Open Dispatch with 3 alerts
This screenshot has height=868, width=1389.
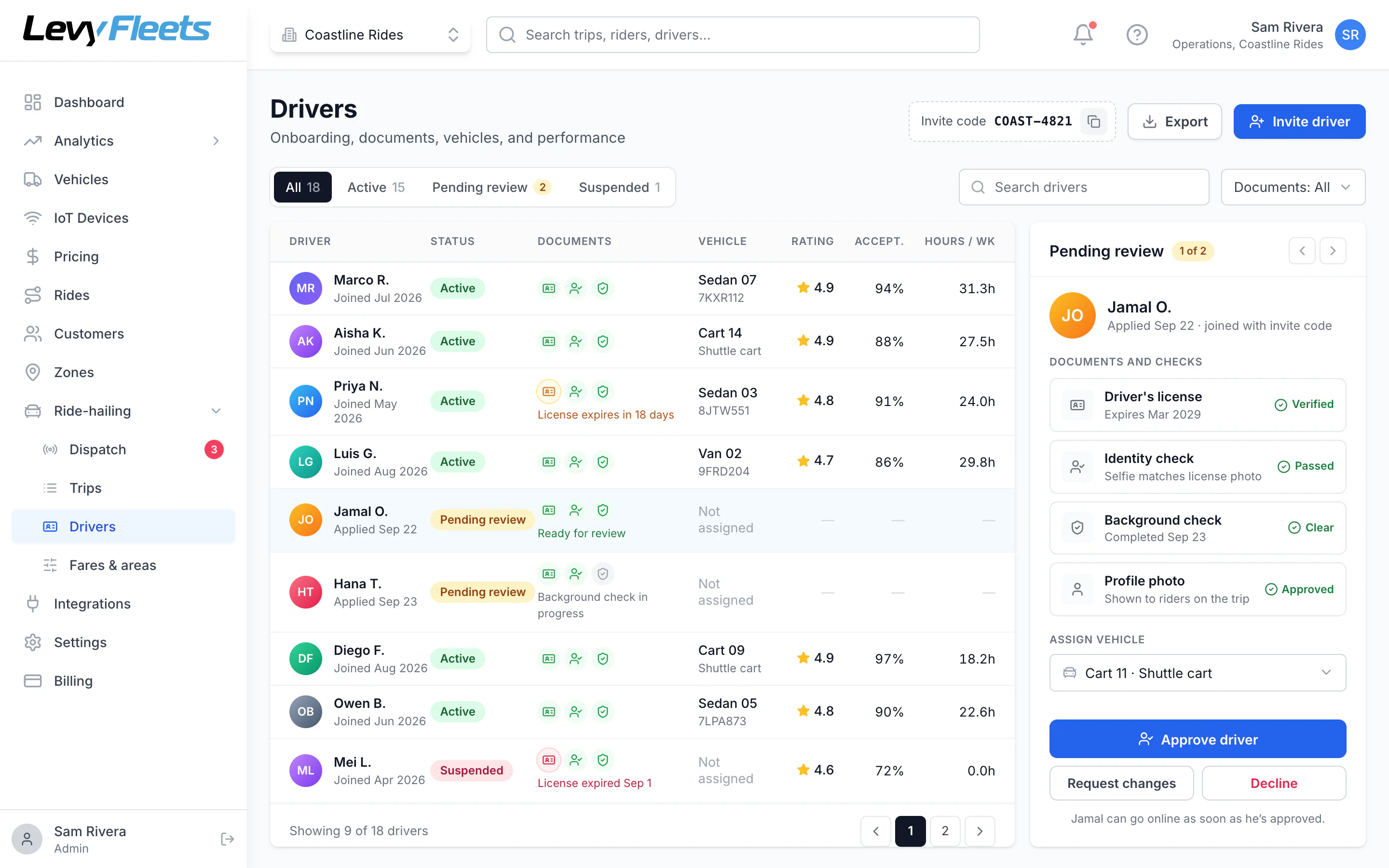click(123, 449)
